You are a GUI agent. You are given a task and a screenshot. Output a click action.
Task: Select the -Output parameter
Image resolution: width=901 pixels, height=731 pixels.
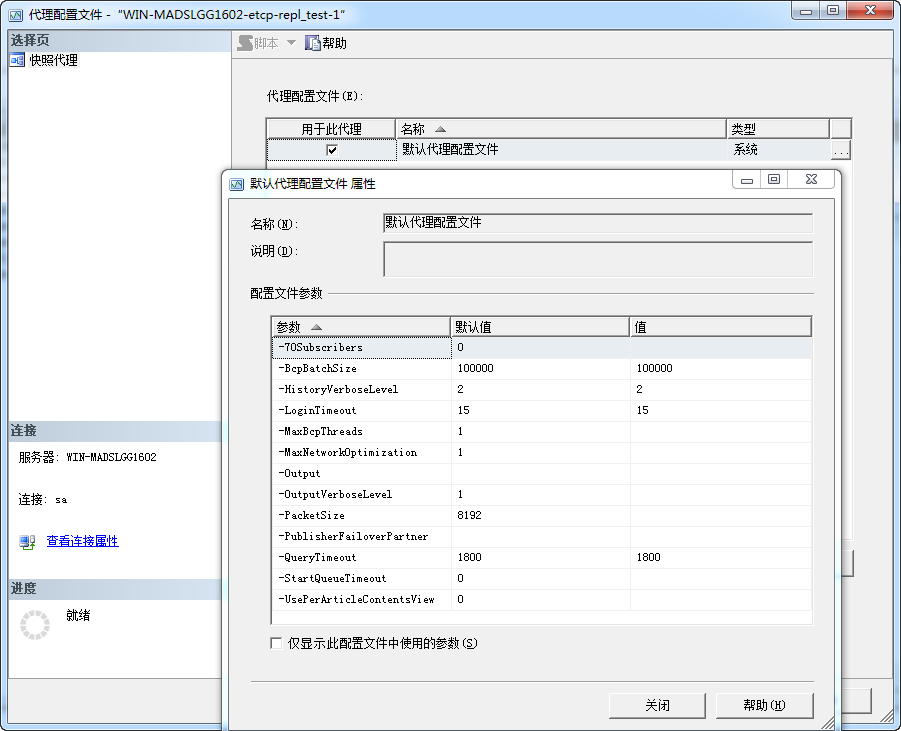tap(361, 474)
